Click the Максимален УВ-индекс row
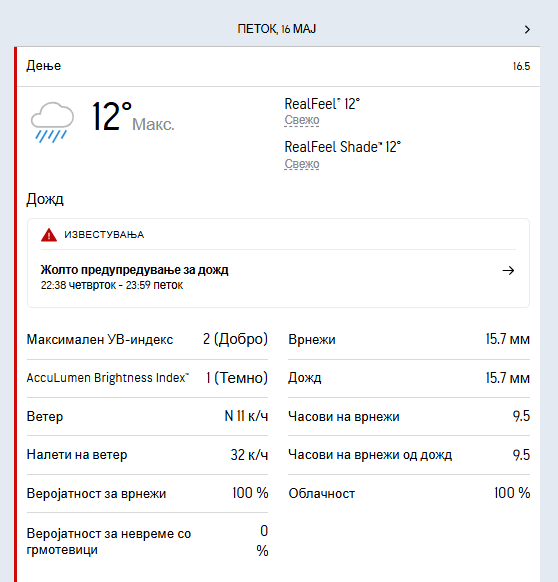This screenshot has height=582, width=558. [147, 340]
